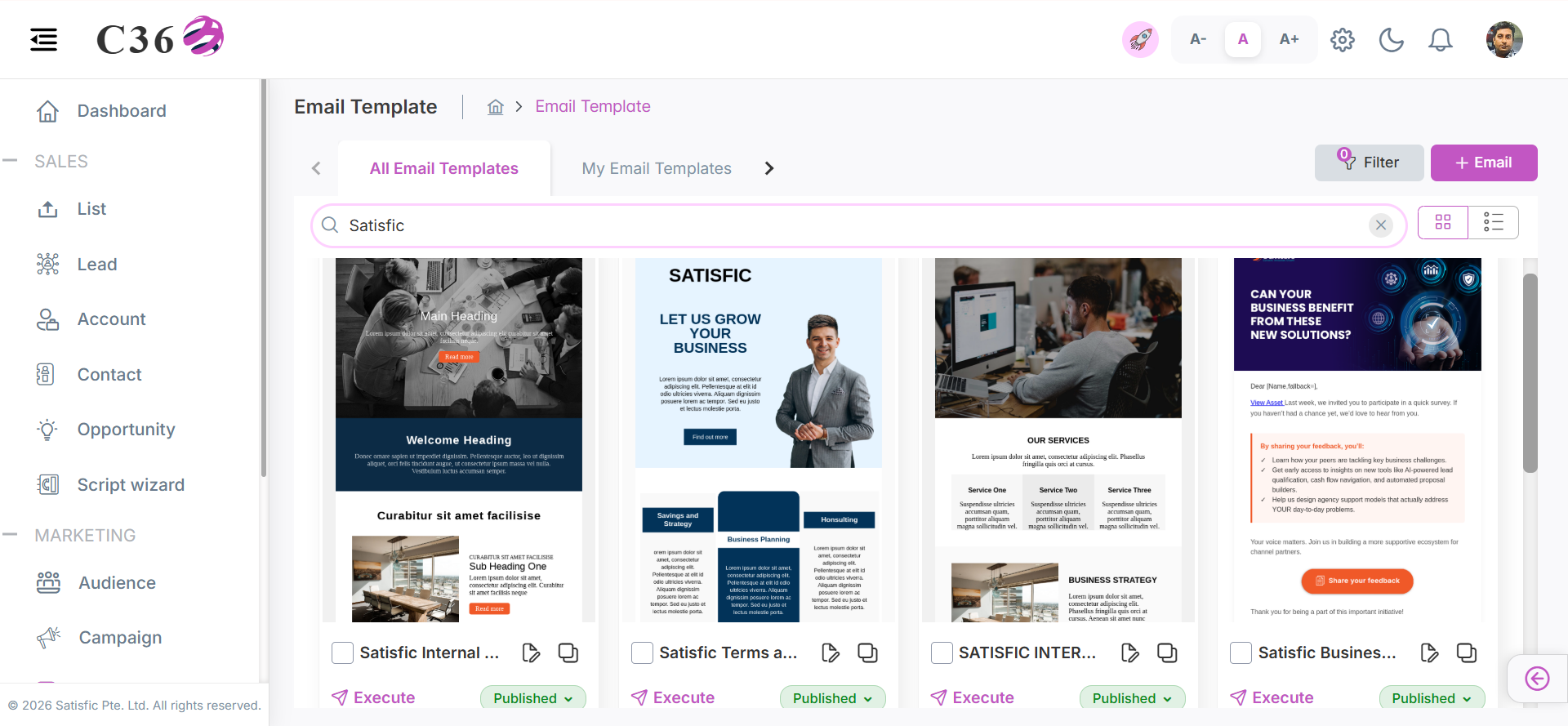The width and height of the screenshot is (1568, 726).
Task: Click the floating back arrow button
Action: (x=1537, y=679)
